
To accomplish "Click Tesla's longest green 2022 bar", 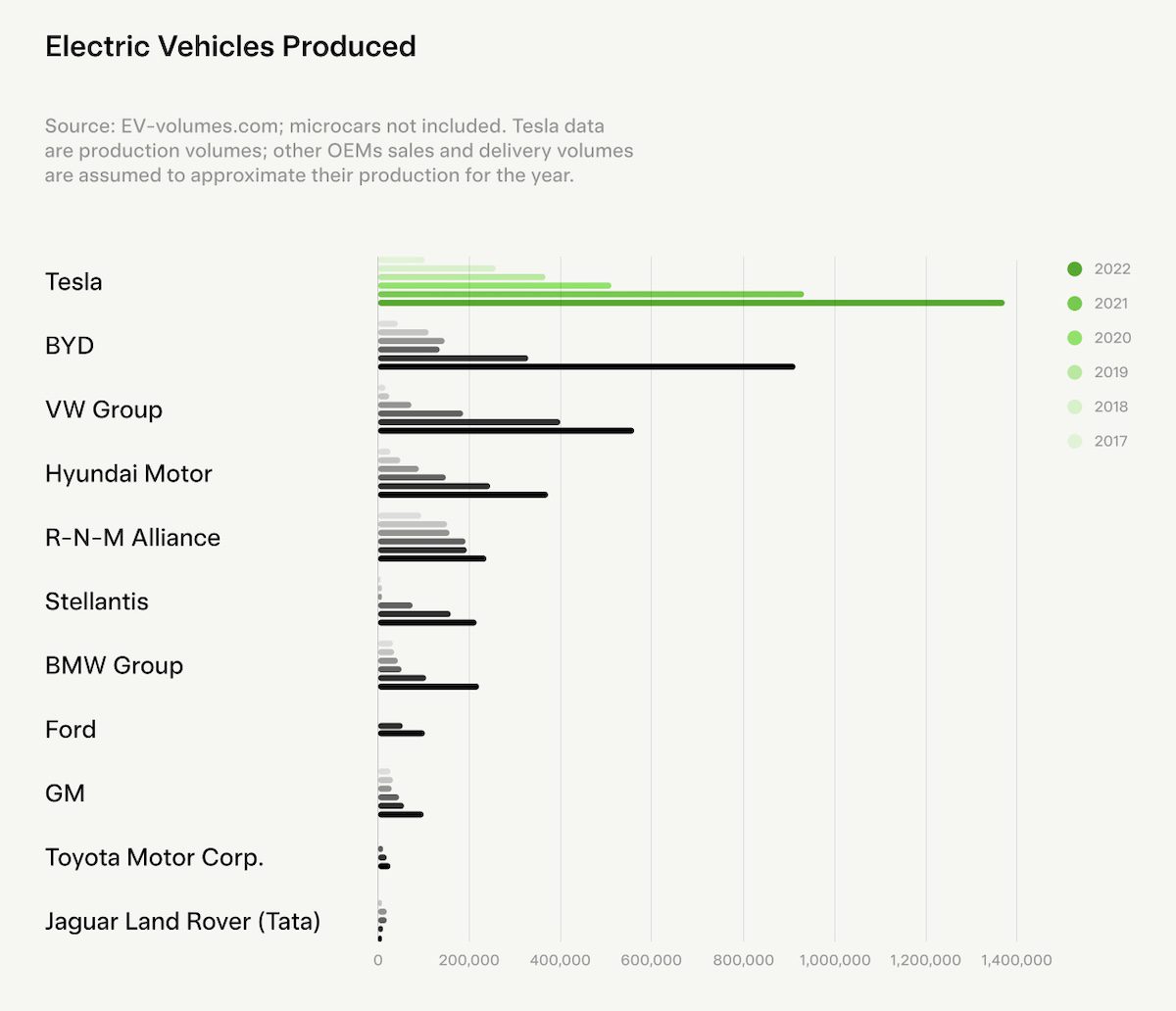I will (686, 302).
